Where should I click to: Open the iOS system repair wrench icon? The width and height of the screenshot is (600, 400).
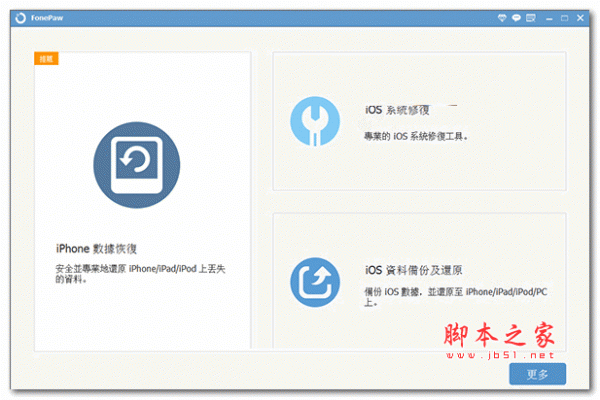pos(315,121)
